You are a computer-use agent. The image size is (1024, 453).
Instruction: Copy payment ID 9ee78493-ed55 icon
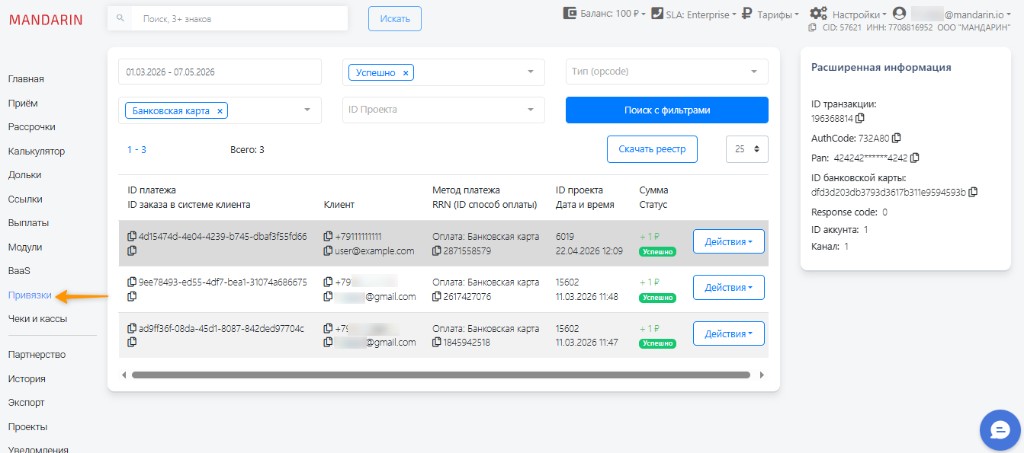click(x=132, y=283)
